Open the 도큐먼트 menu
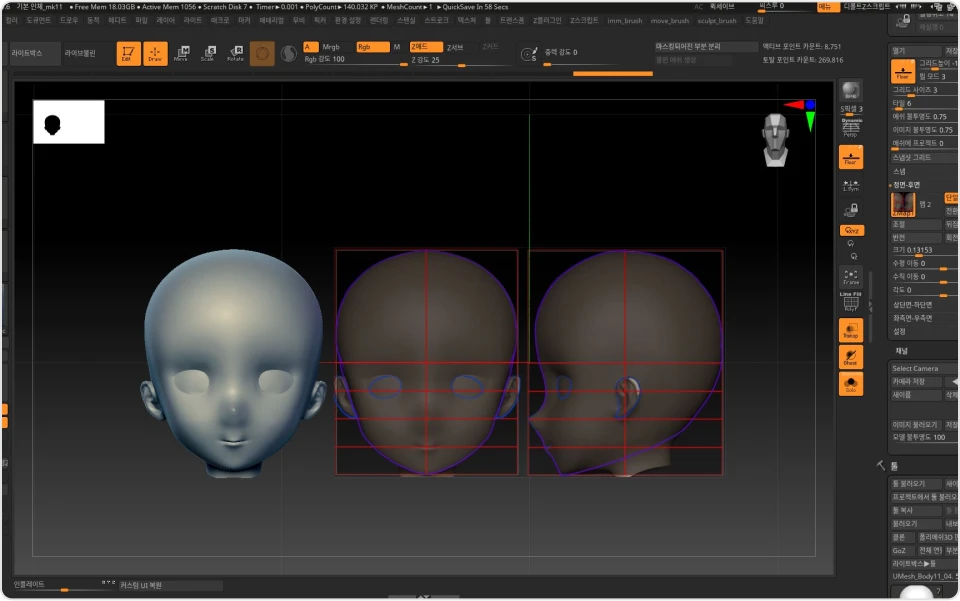This screenshot has height=601, width=960. 38,20
